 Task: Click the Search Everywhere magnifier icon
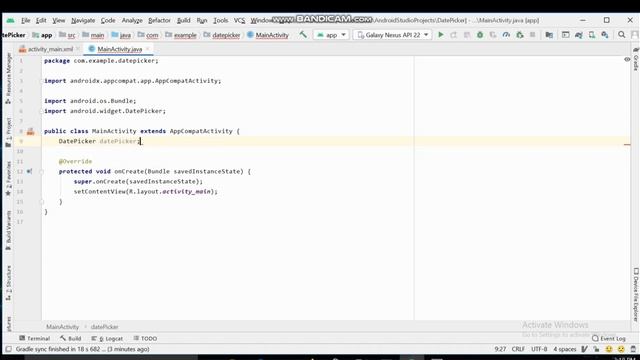click(x=622, y=35)
